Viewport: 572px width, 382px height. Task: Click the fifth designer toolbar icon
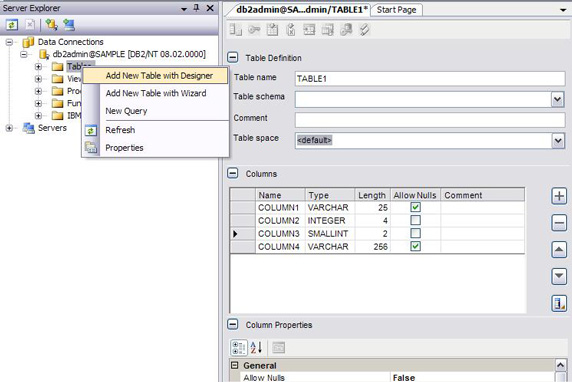tap(309, 30)
